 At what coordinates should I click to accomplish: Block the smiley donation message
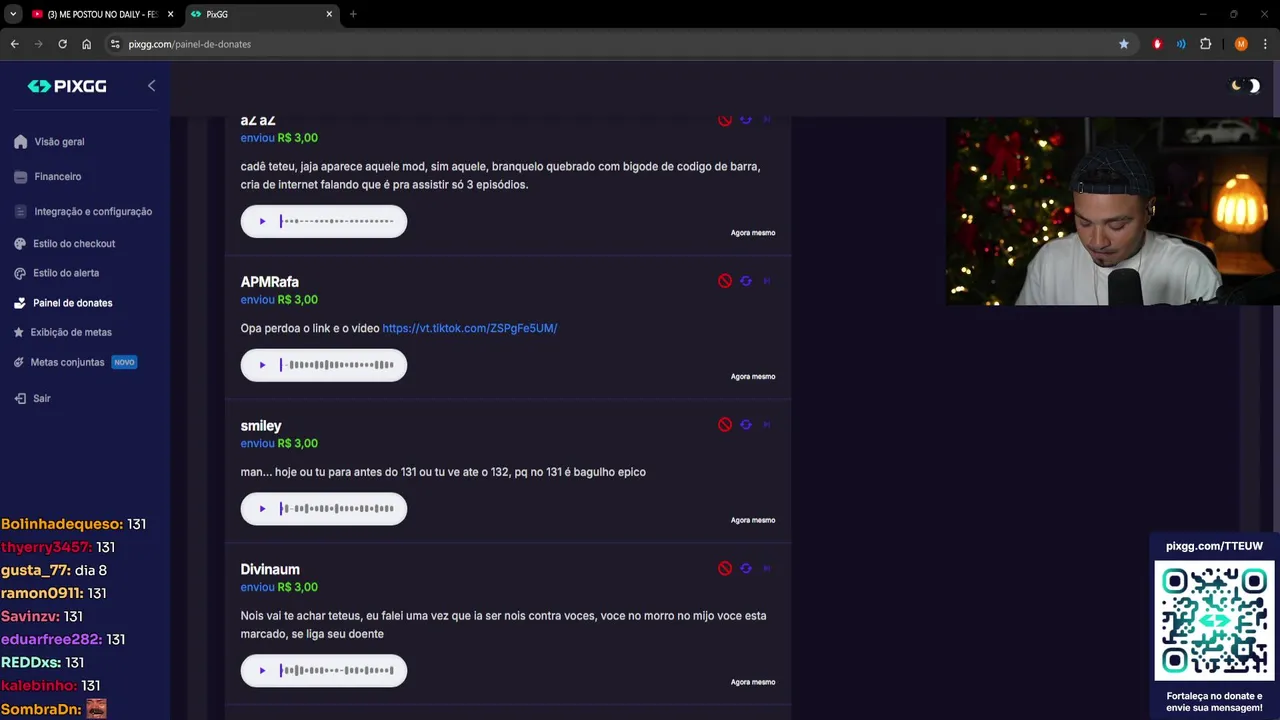[x=725, y=425]
